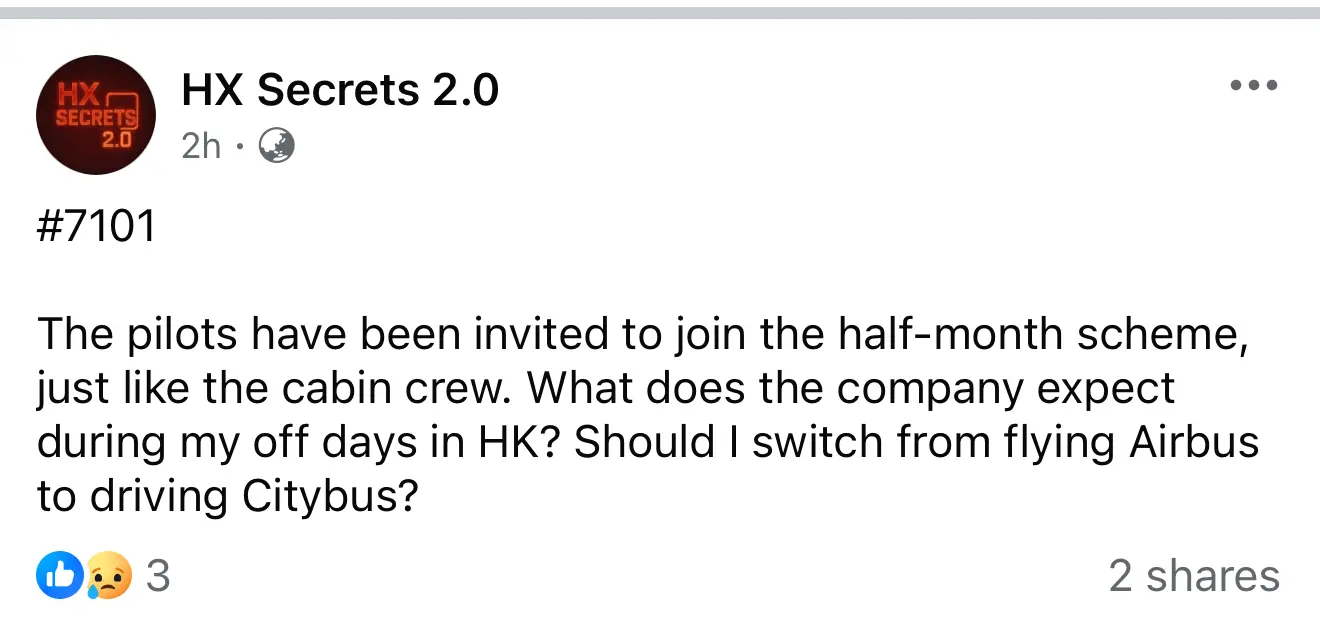1320x644 pixels.
Task: Open the HX Secrets 2.0 page name
Action: tap(340, 91)
